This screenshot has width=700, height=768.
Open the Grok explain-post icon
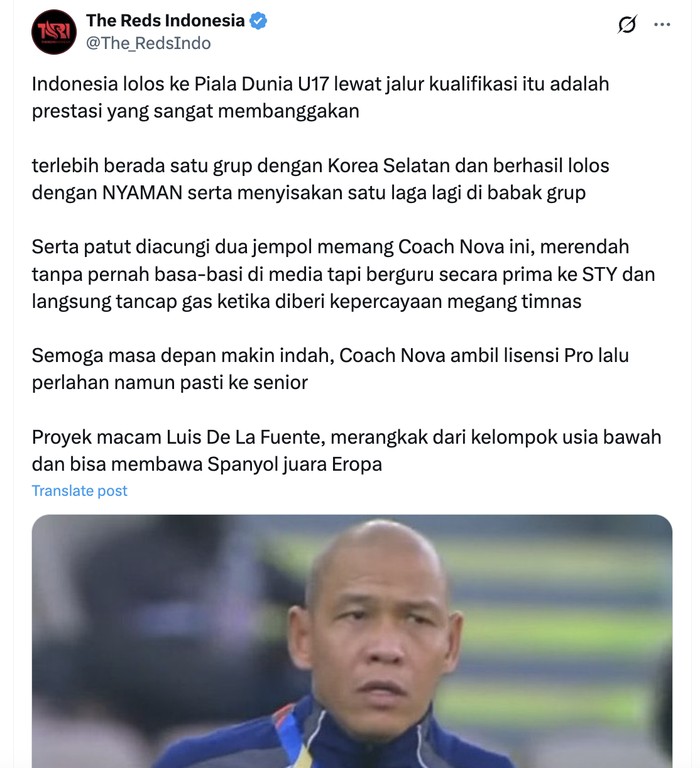pyautogui.click(x=627, y=24)
